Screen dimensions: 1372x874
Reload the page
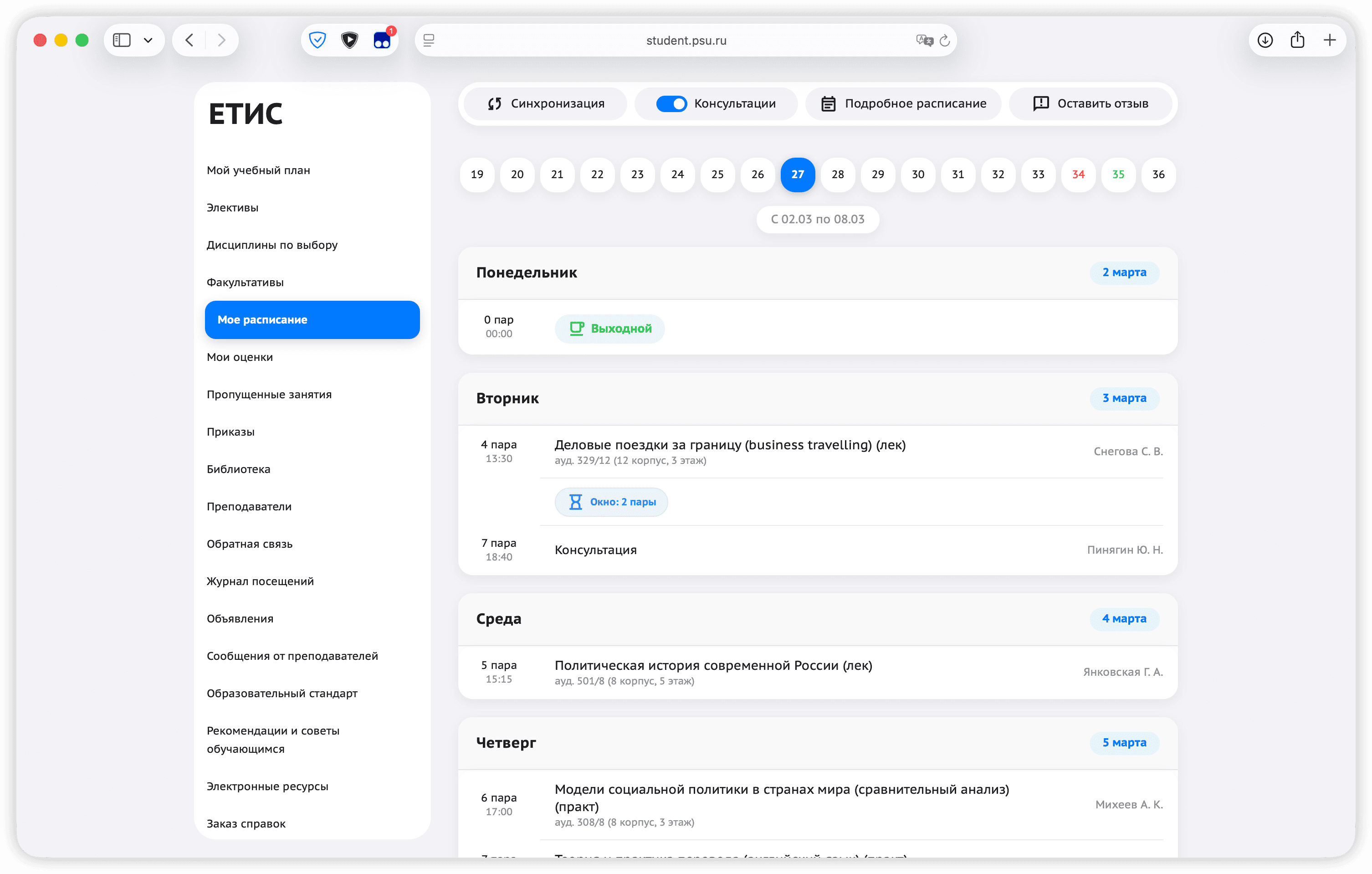945,41
